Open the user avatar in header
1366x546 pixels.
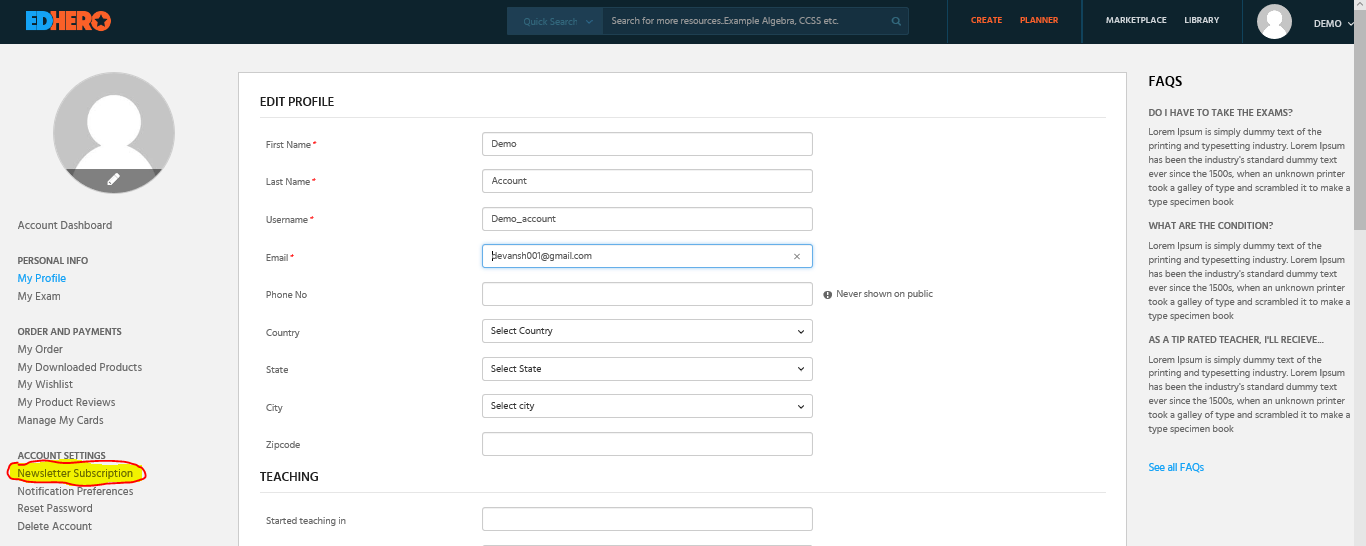(x=1274, y=22)
